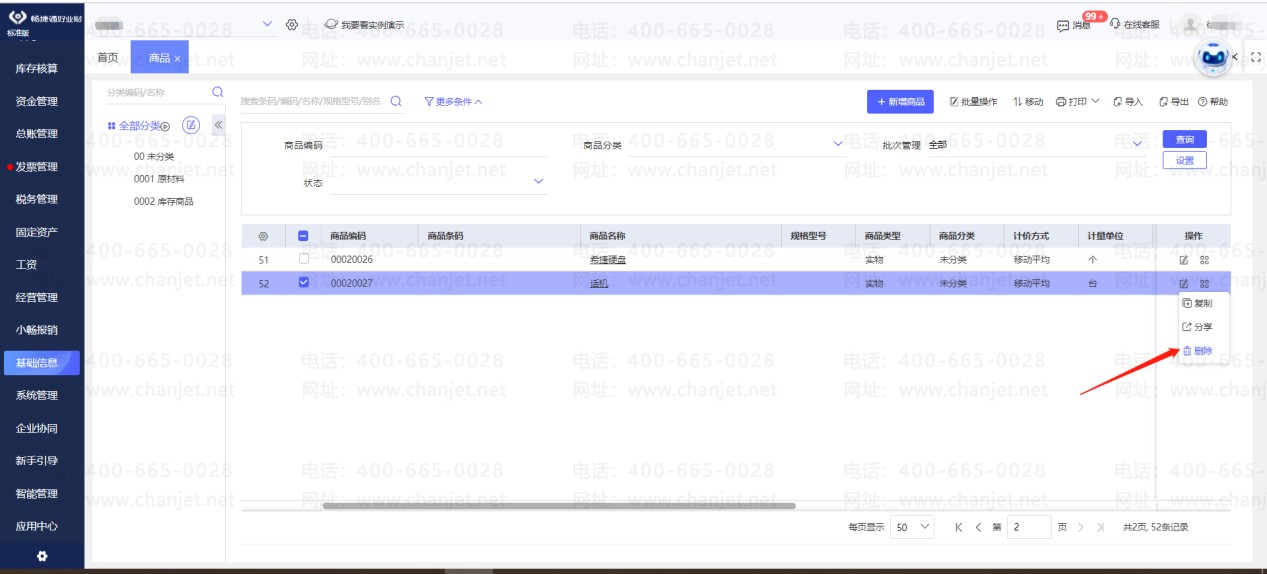Edit categories with the circled pencil icon
Viewport: 1267px width, 574px height.
191,125
